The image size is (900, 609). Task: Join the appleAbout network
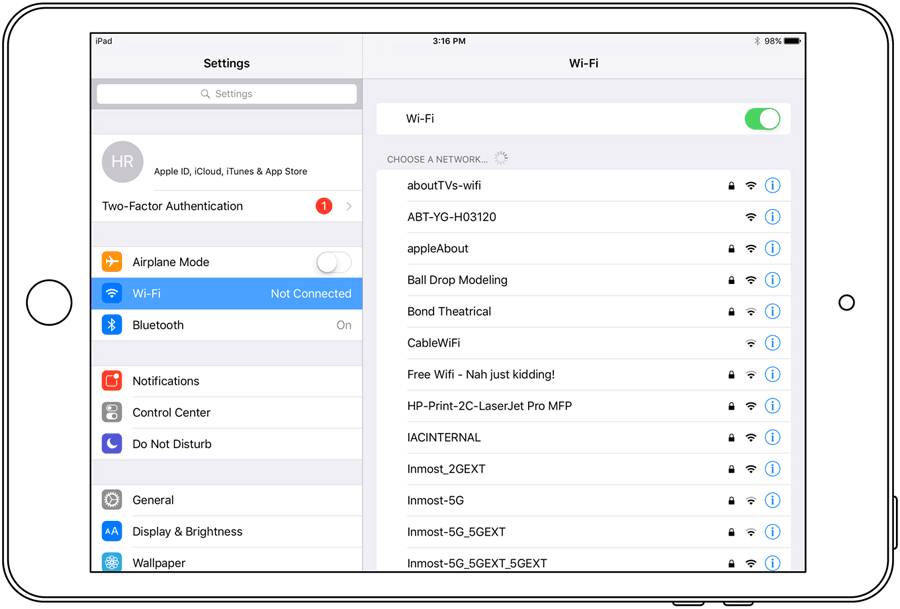[x=583, y=249]
